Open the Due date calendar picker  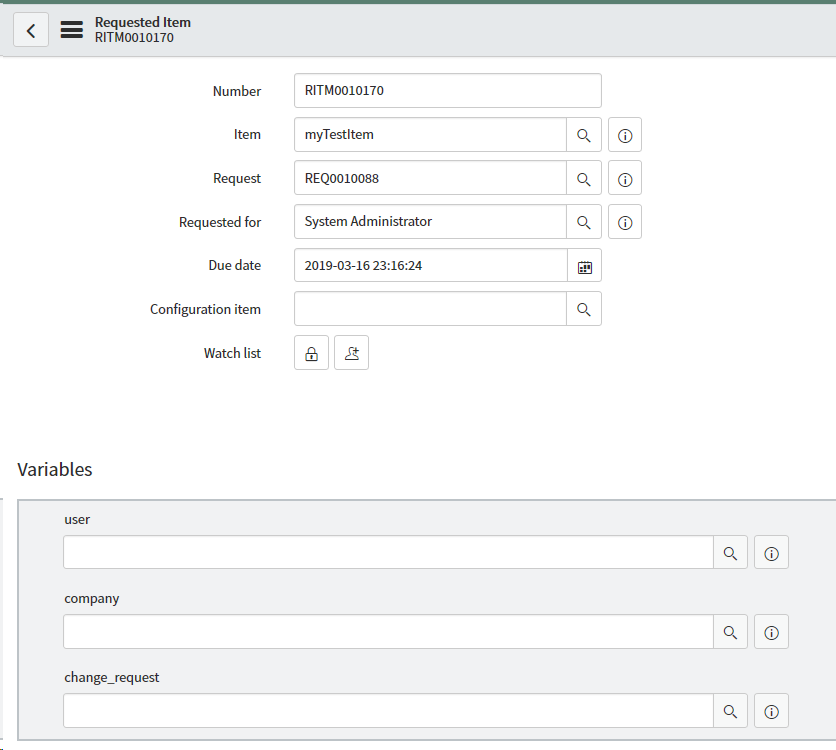(585, 266)
